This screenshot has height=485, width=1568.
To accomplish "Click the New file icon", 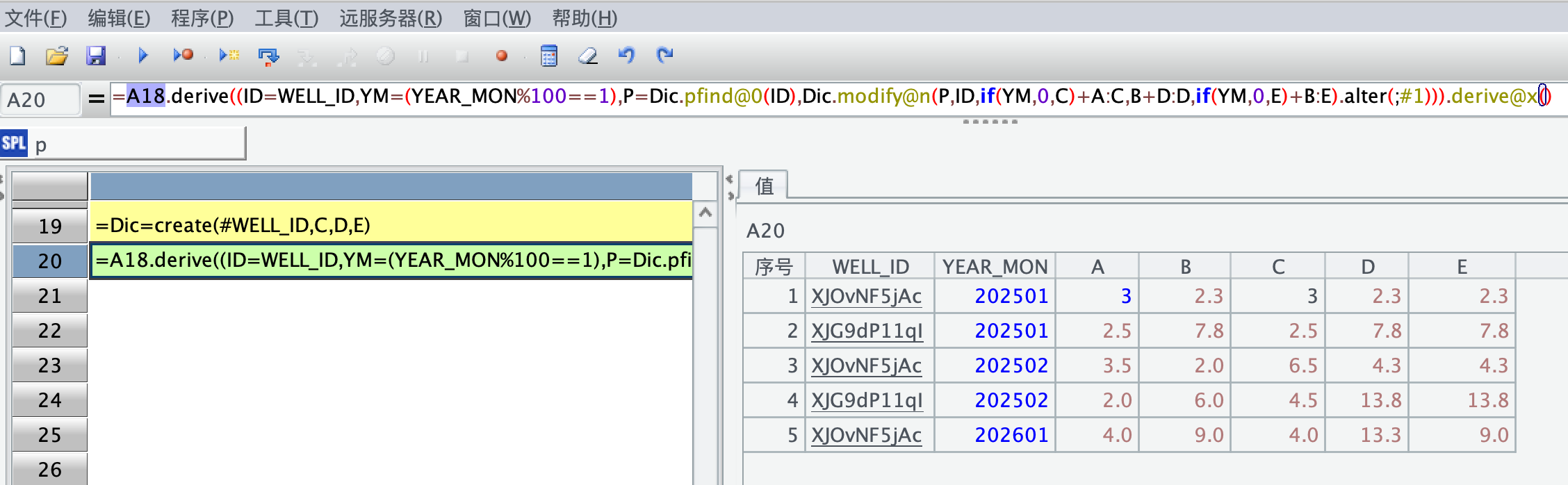I will coord(18,56).
